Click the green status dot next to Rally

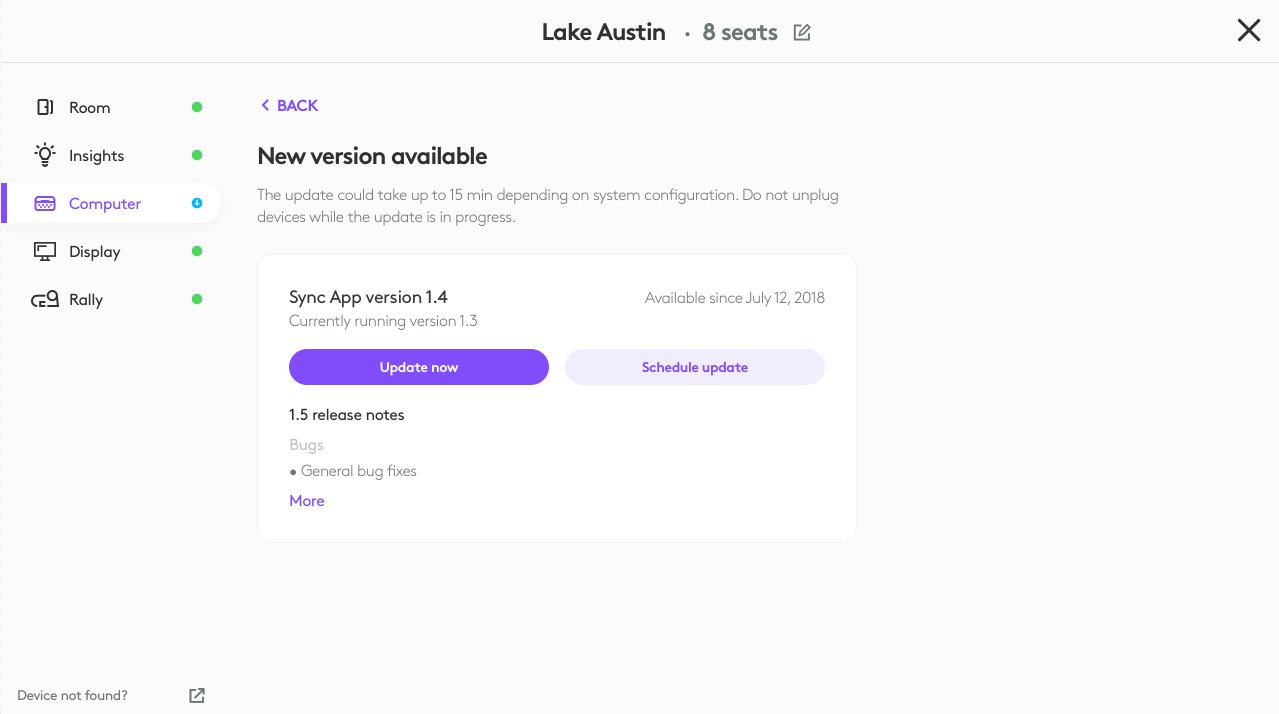tap(197, 299)
